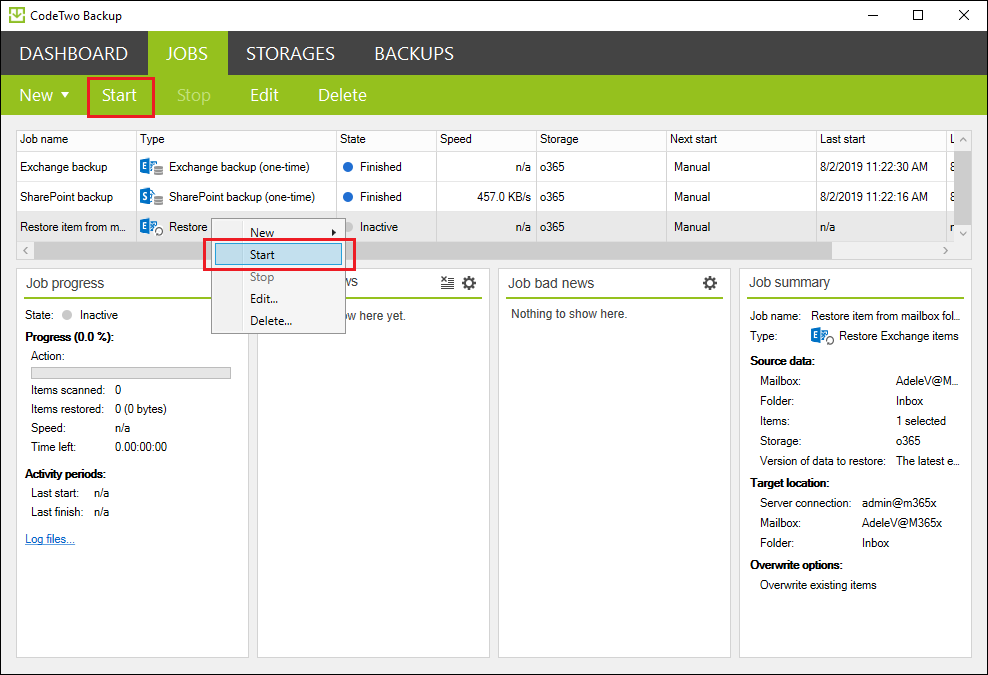988x675 pixels.
Task: Click 'SharePoint backup (one-time)' type text
Action: [x=242, y=197]
